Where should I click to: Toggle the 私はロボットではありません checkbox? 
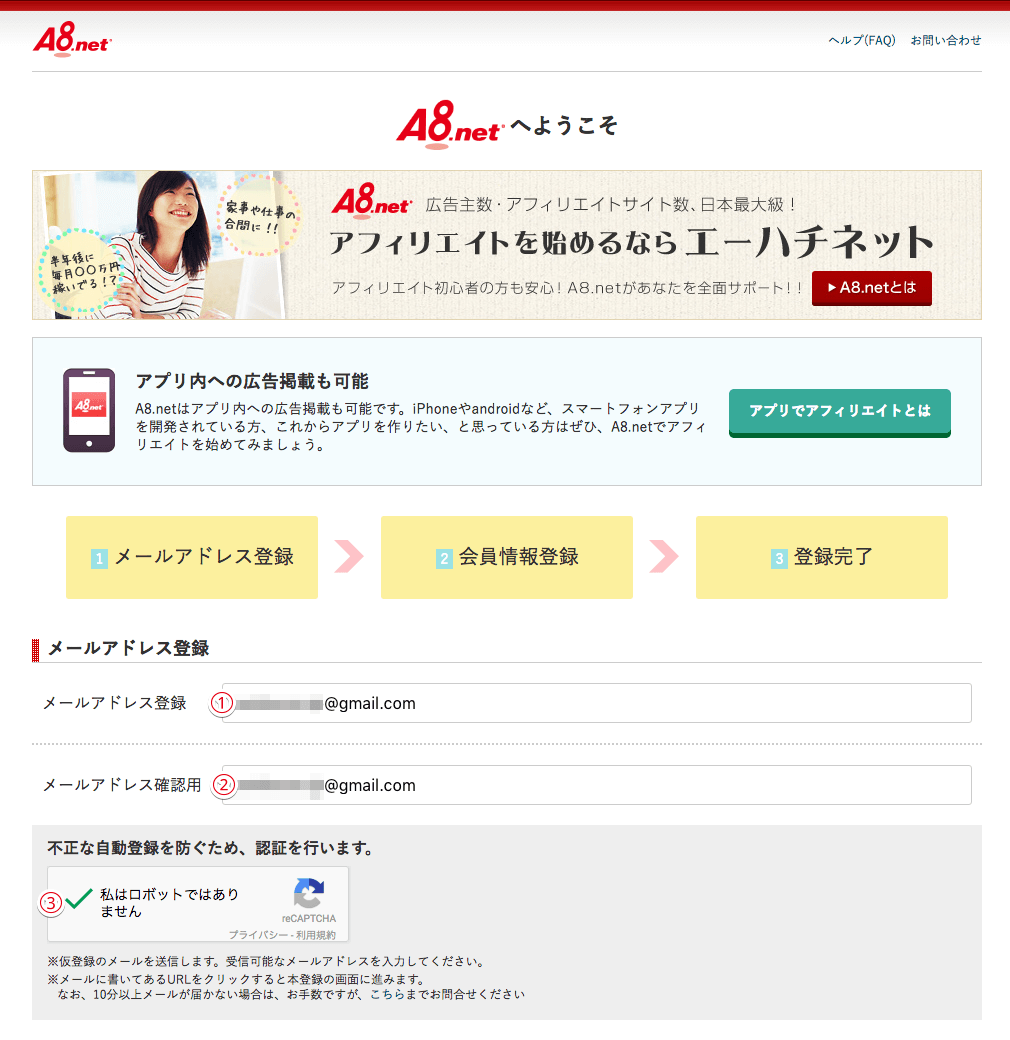(79, 899)
